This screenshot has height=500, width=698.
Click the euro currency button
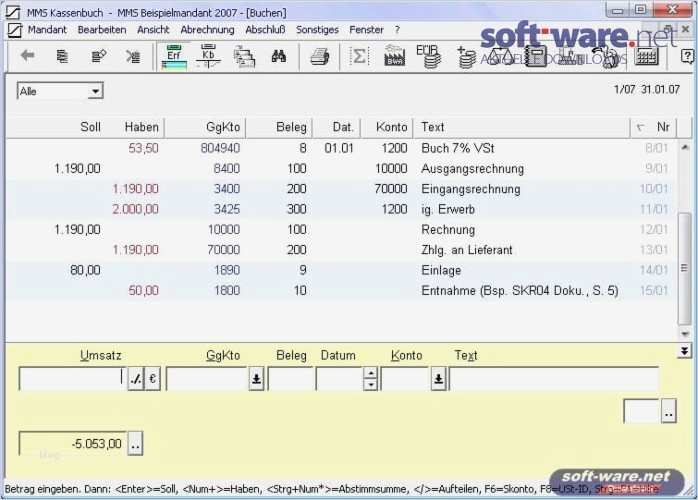pyautogui.click(x=152, y=378)
